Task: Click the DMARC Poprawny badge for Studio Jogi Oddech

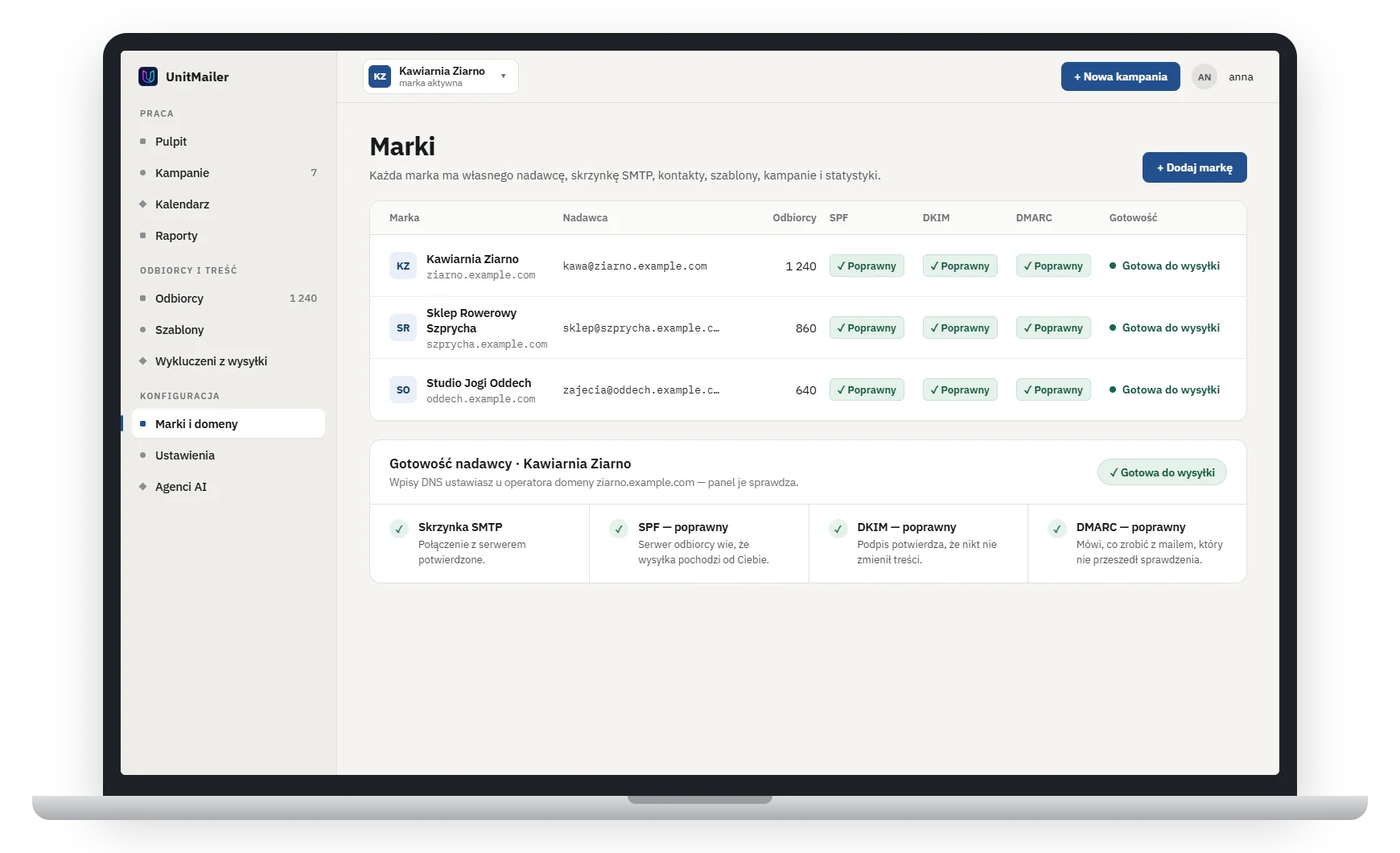Action: (x=1053, y=389)
